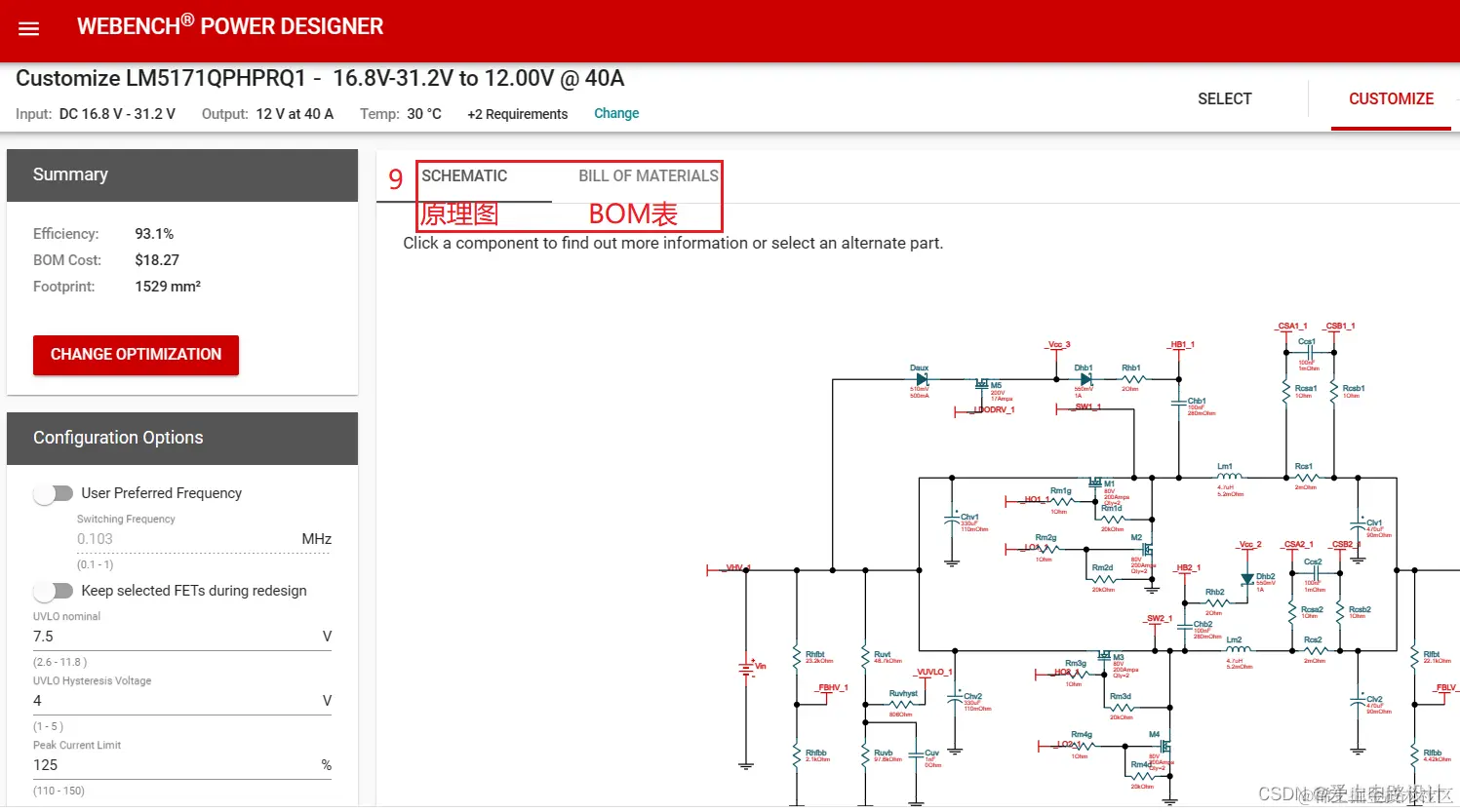This screenshot has width=1460, height=812.
Task: Open the BILL OF MATERIALS tab
Action: click(649, 176)
